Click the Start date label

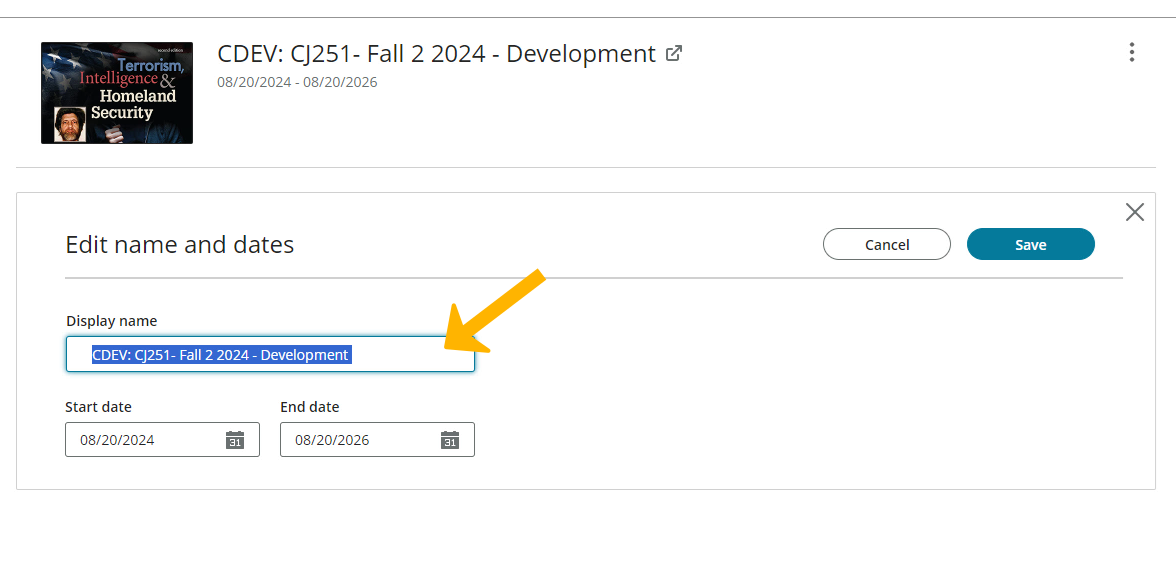98,407
